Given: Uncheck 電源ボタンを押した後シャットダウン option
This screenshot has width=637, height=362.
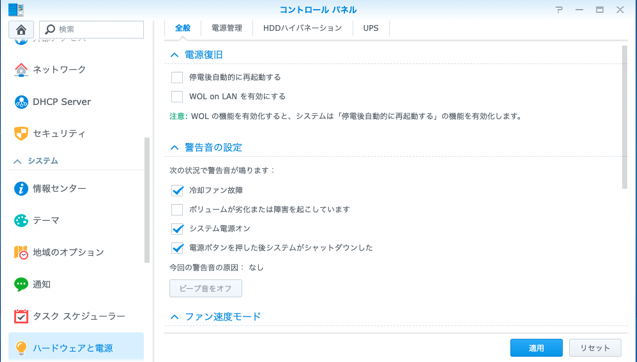Looking at the screenshot, I should coord(177,247).
